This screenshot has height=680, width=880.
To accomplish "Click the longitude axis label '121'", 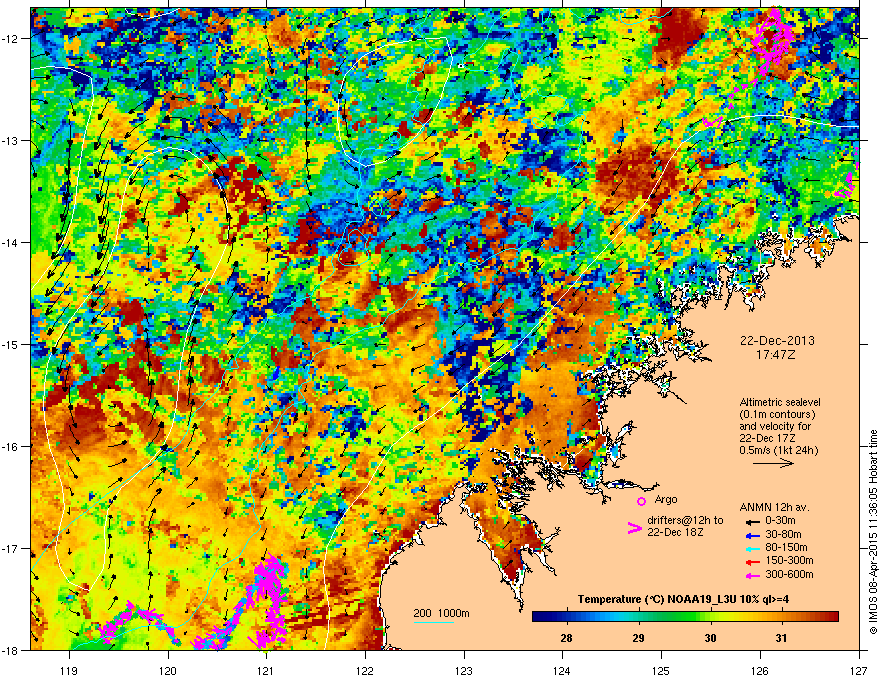I will tap(266, 670).
